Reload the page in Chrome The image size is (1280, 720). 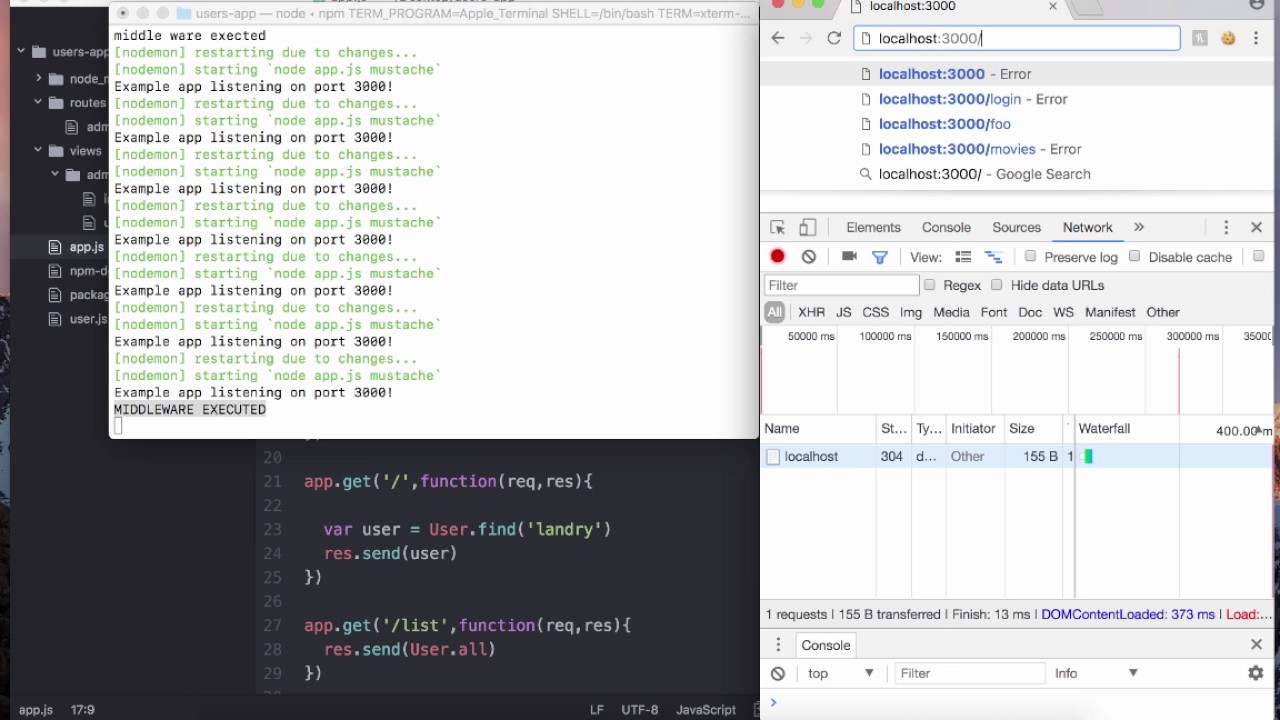[x=834, y=38]
